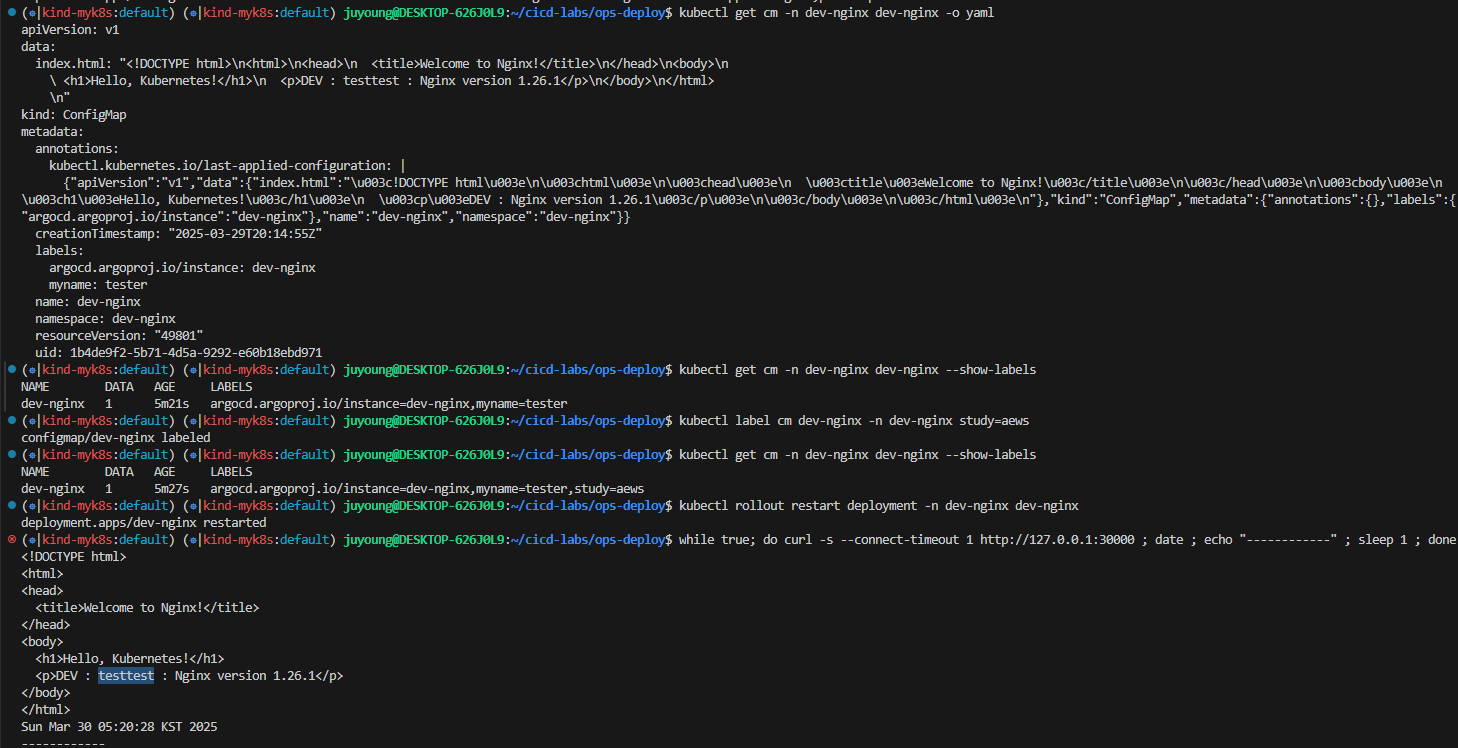Viewport: 1458px width, 748px height.
Task: Select '<title>Welcome to Nginx!</title>' in curl output
Action: (x=147, y=608)
